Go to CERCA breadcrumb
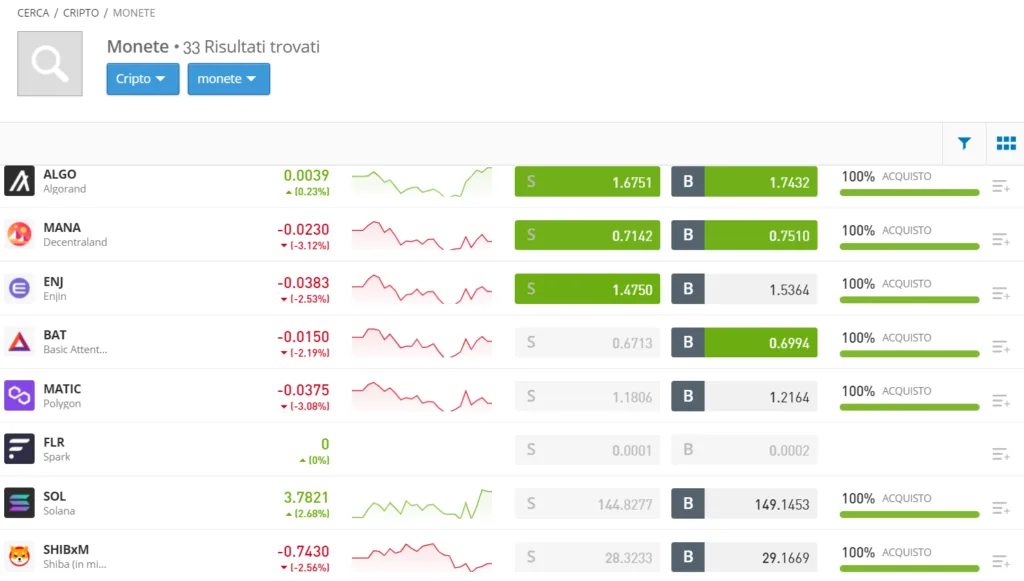The height and width of the screenshot is (581, 1024). (33, 13)
